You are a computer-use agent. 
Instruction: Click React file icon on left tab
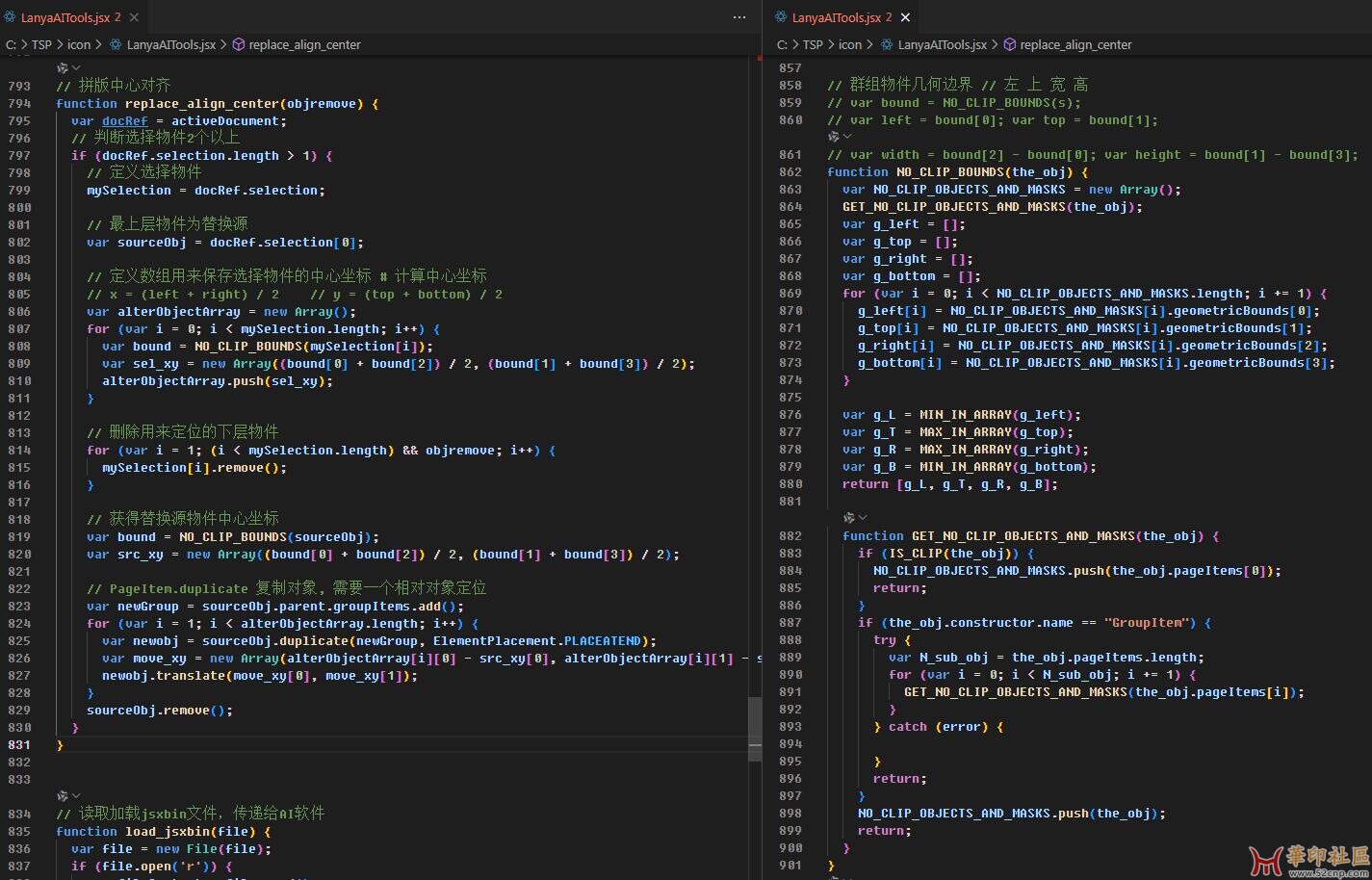pos(11,17)
